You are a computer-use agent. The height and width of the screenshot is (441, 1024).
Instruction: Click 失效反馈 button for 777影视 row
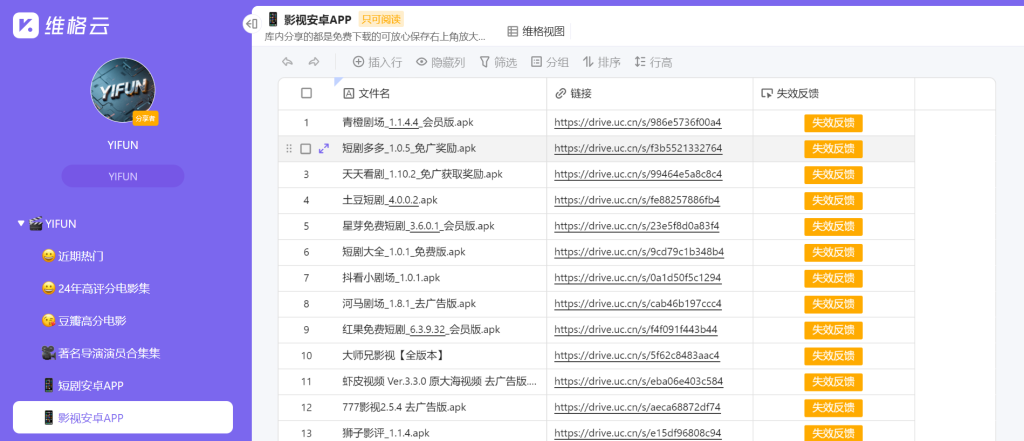point(833,408)
